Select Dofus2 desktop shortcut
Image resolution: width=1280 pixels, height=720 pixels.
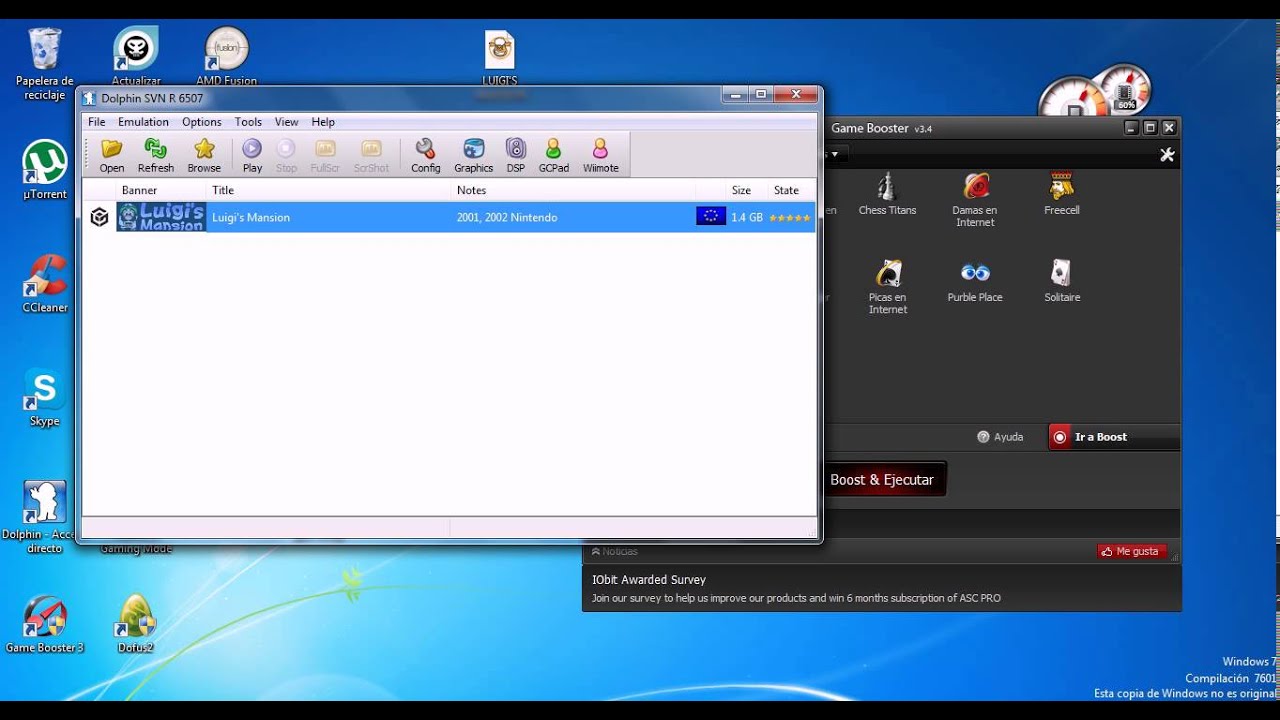coord(135,624)
